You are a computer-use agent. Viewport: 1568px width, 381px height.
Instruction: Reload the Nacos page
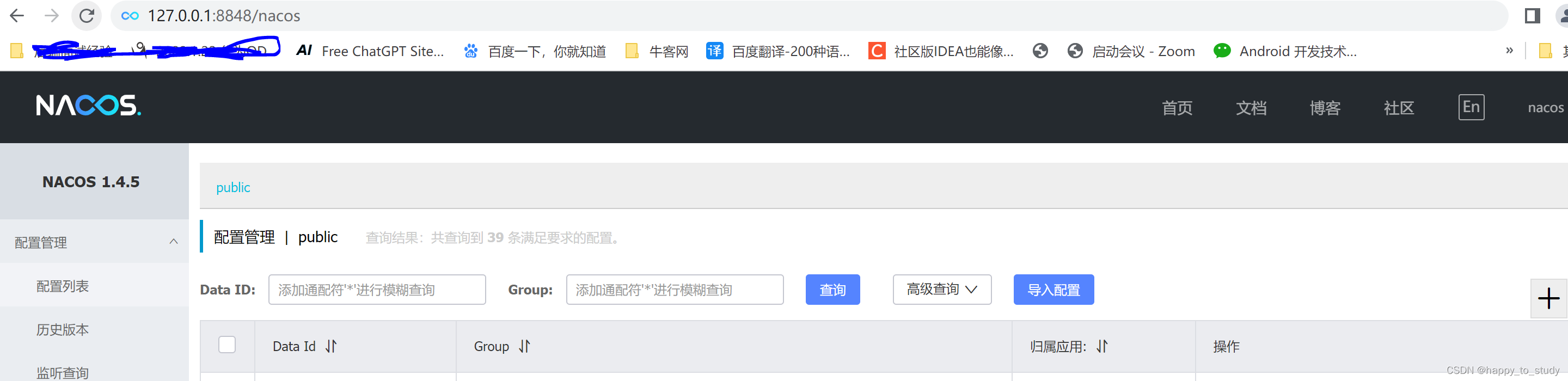click(x=87, y=16)
